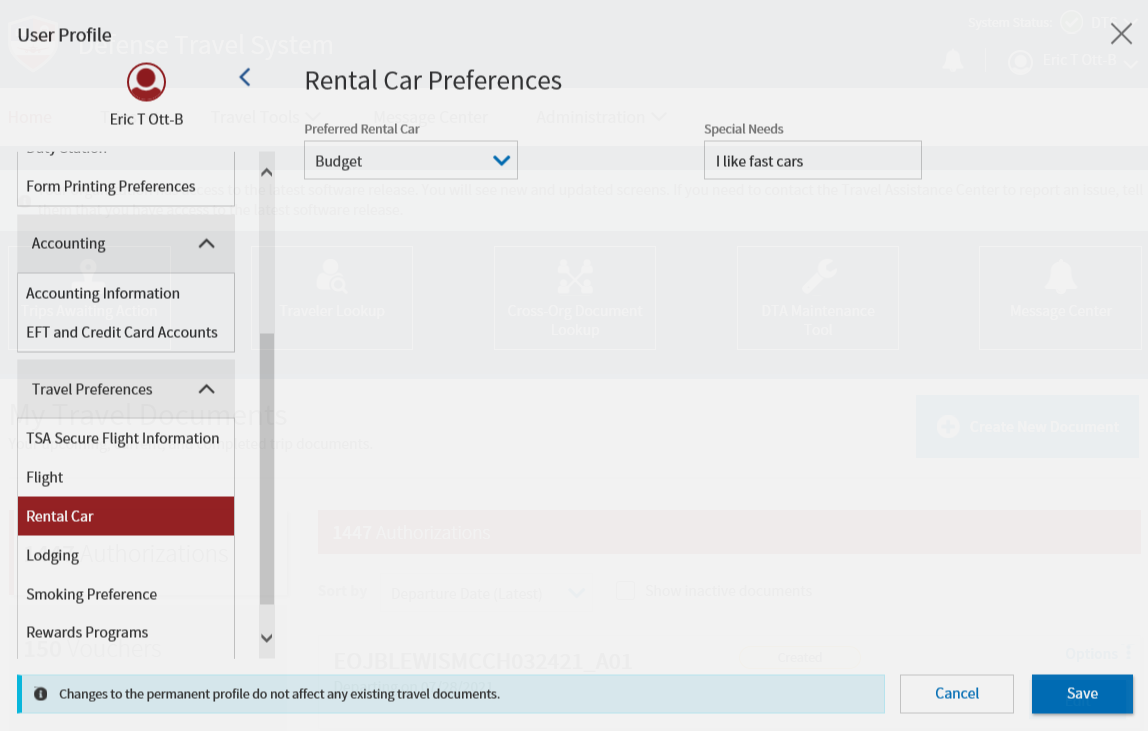Viewport: 1148px width, 731px height.
Task: Select Accounting Information in sidebar
Action: pos(103,294)
